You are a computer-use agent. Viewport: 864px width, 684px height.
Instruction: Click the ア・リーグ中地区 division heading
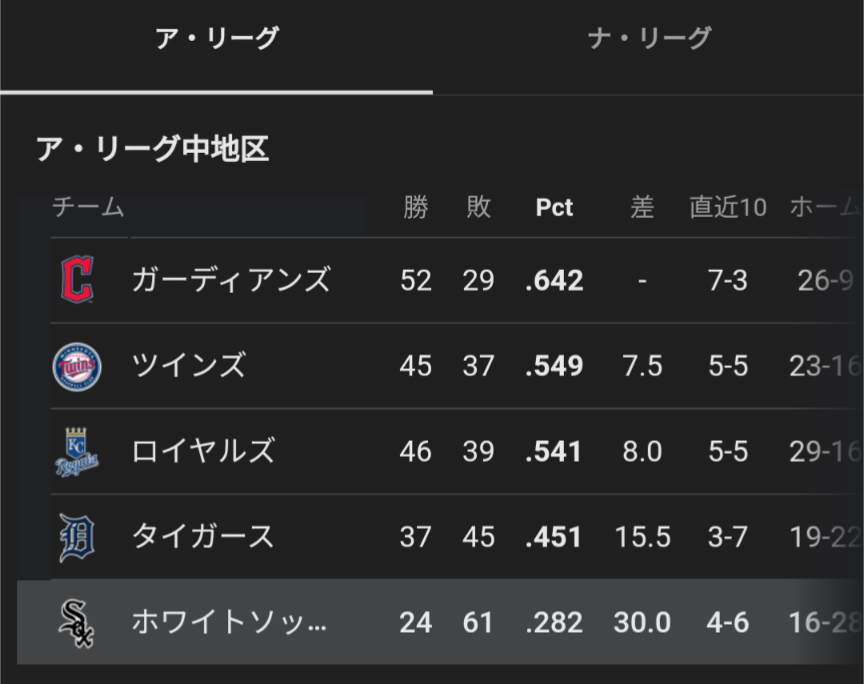(x=152, y=150)
